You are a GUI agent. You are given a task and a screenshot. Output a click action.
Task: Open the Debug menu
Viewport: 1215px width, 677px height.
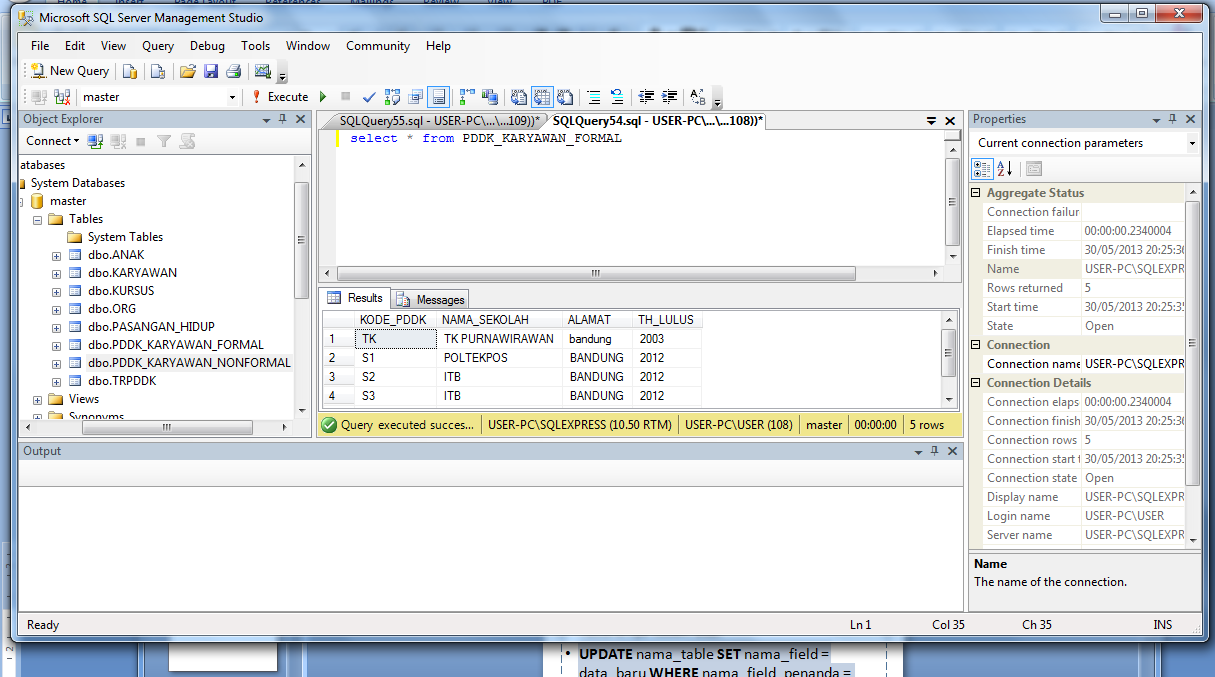point(207,45)
